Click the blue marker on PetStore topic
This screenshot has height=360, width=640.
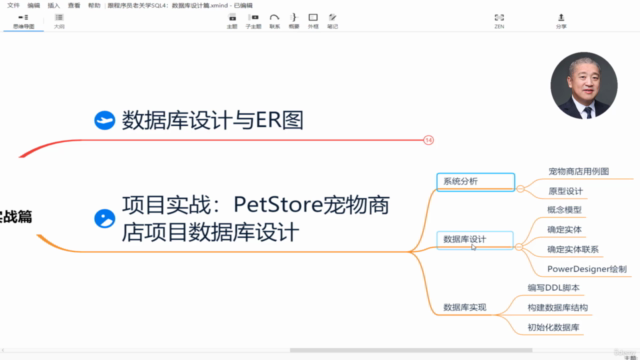(x=104, y=218)
